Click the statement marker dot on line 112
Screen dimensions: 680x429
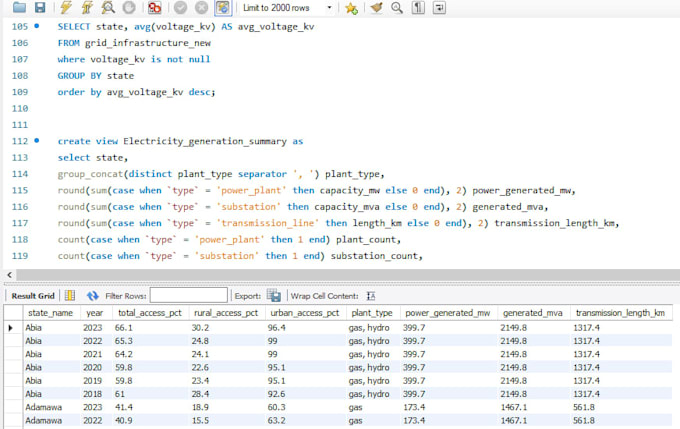tap(37, 141)
